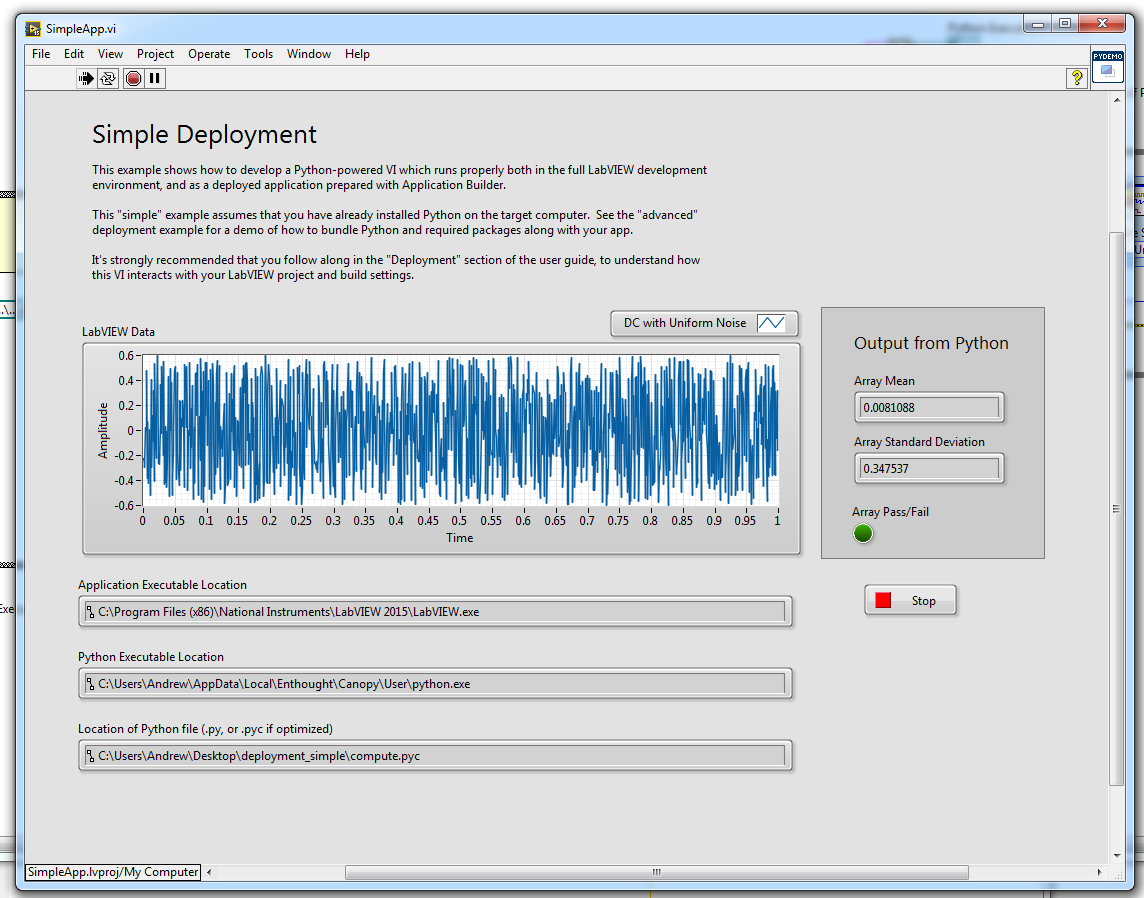Click the PYDEMO VI icon
This screenshot has width=1144, height=898.
[1108, 66]
